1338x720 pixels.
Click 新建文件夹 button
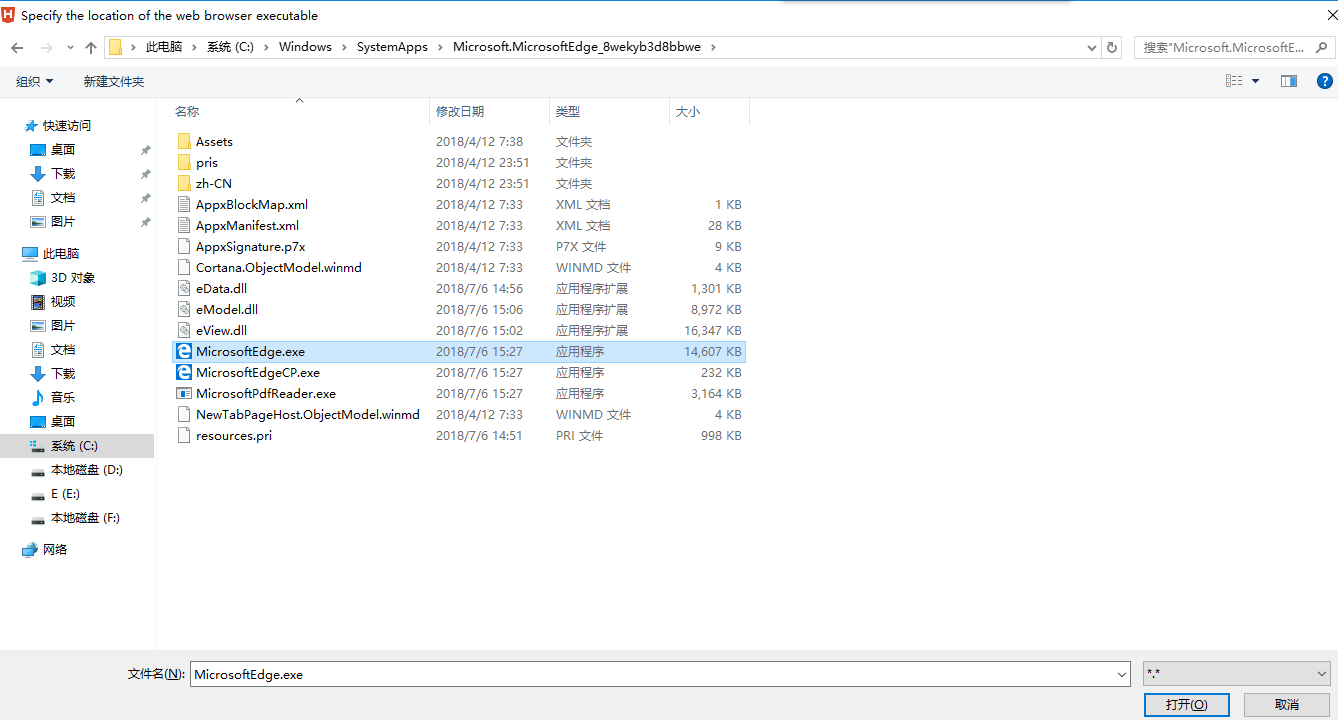pos(114,81)
